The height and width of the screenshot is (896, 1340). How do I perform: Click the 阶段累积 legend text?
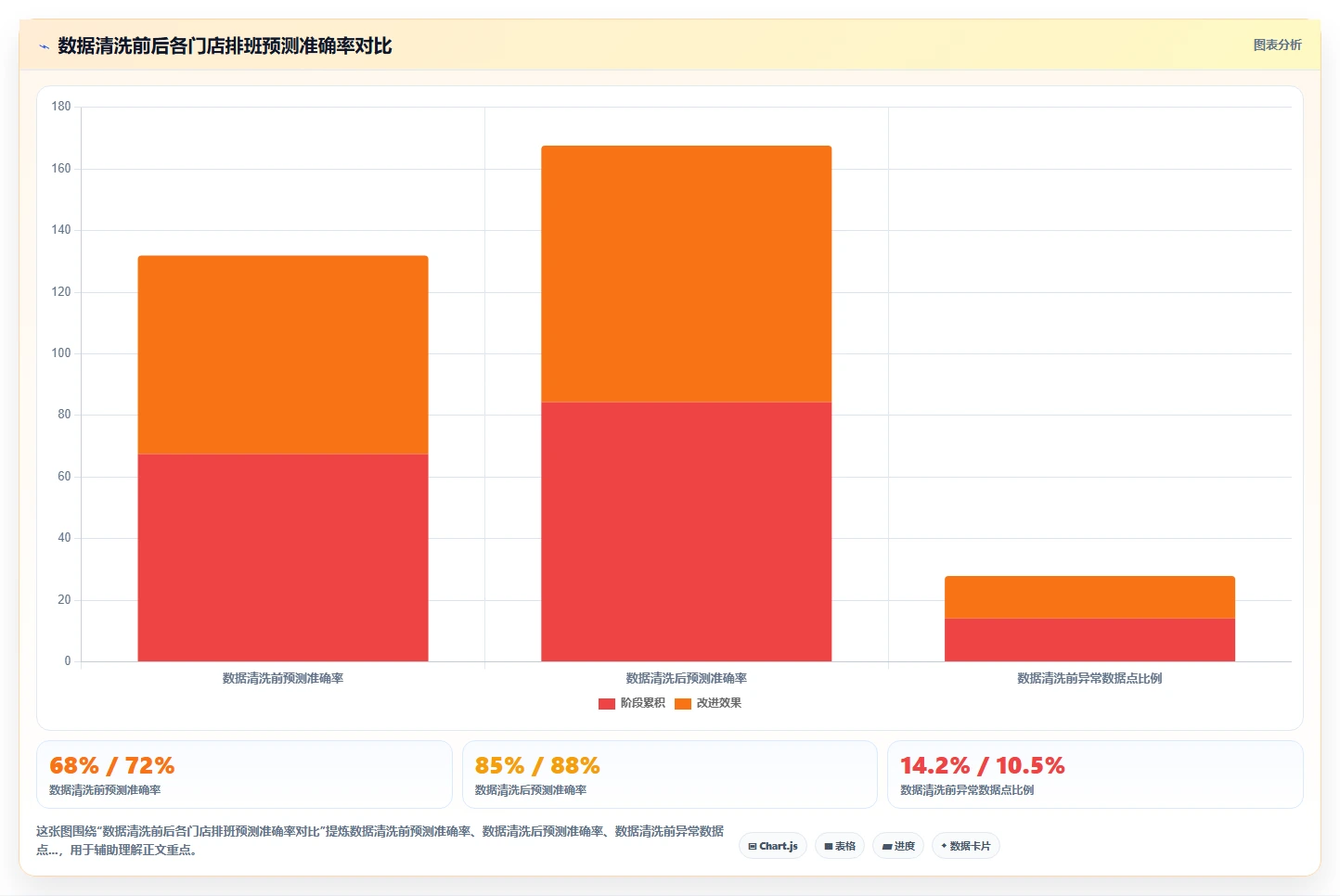[x=643, y=703]
